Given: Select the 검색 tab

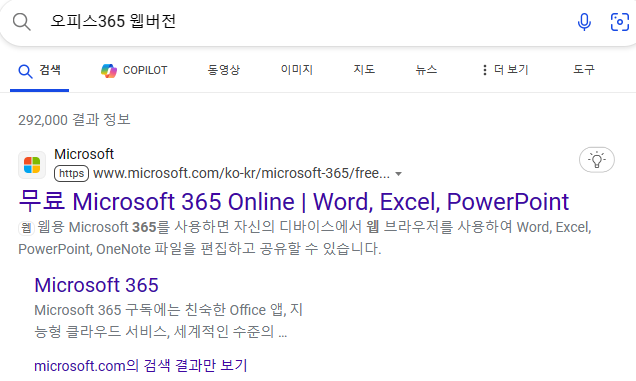Looking at the screenshot, I should (39, 70).
